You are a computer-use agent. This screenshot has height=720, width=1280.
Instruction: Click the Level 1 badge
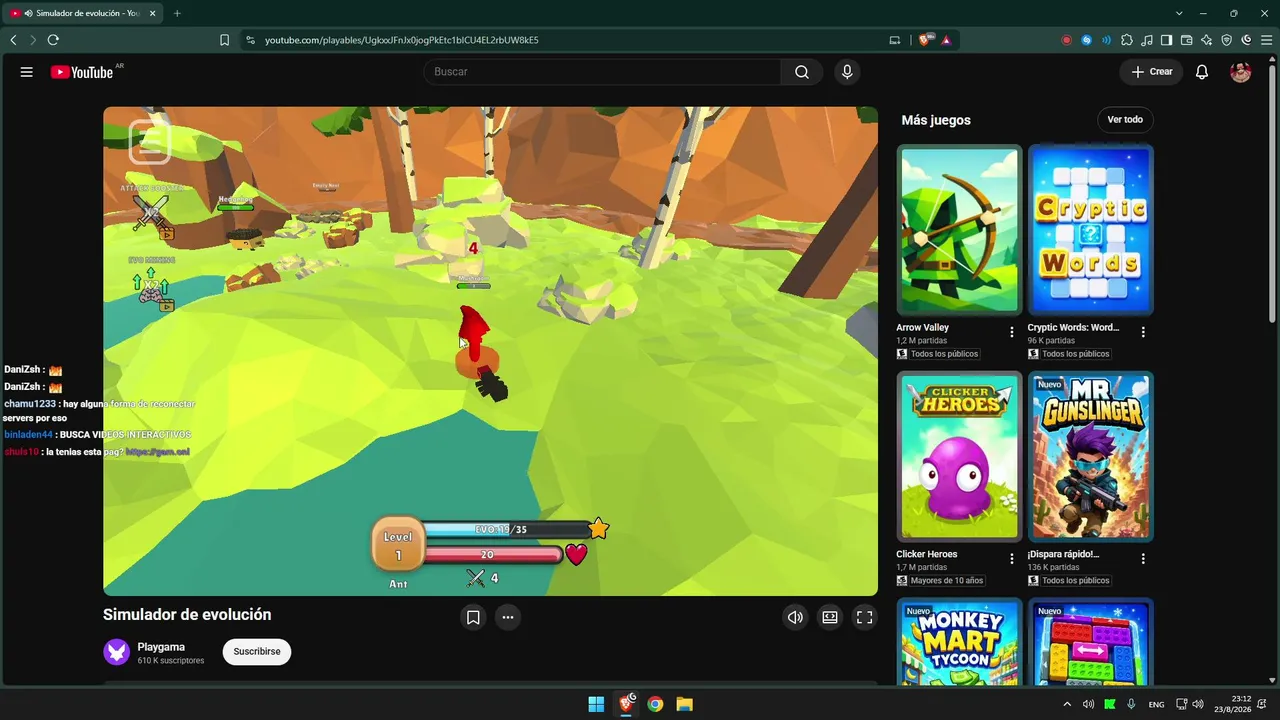397,545
